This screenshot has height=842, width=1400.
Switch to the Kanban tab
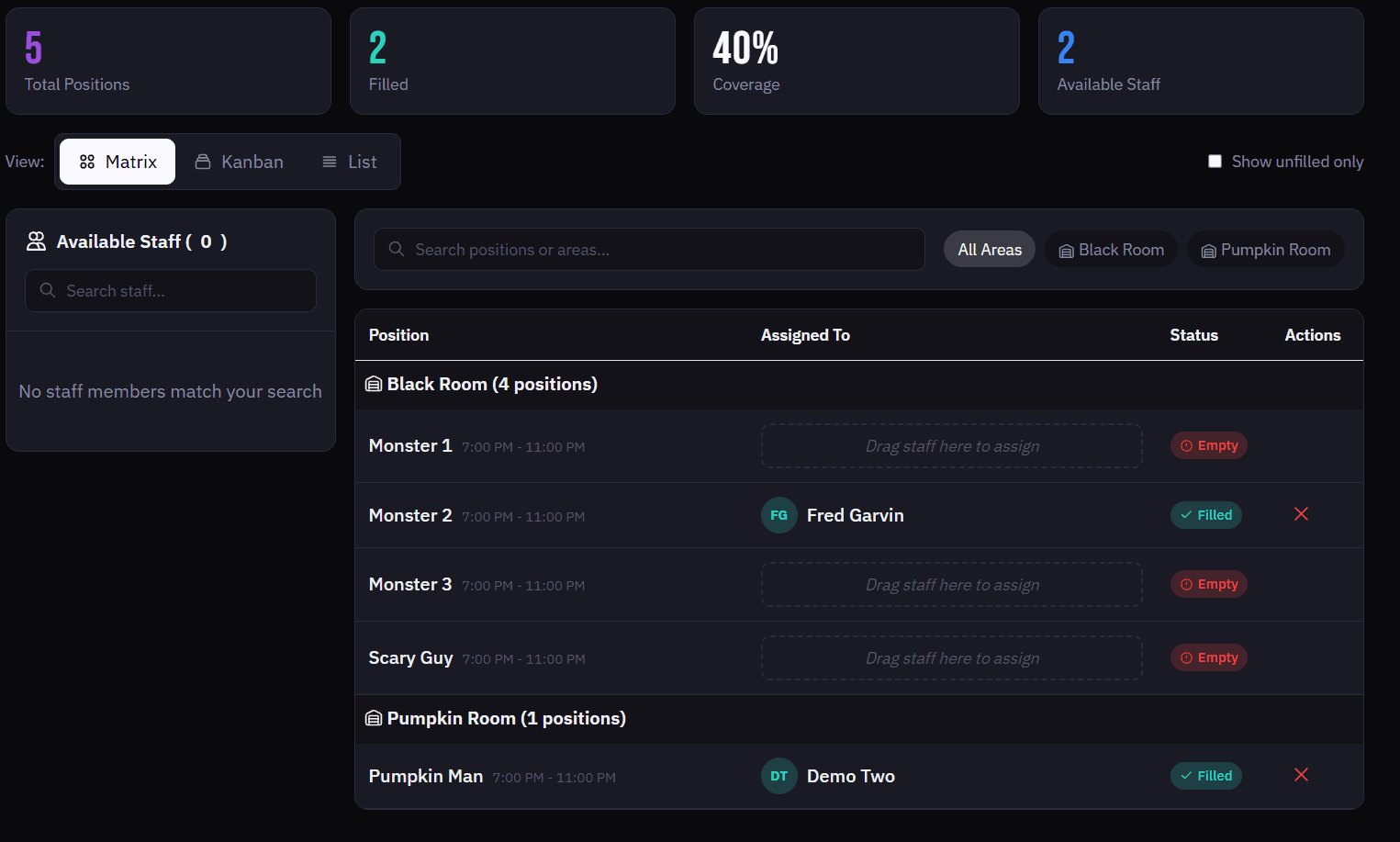click(x=239, y=161)
